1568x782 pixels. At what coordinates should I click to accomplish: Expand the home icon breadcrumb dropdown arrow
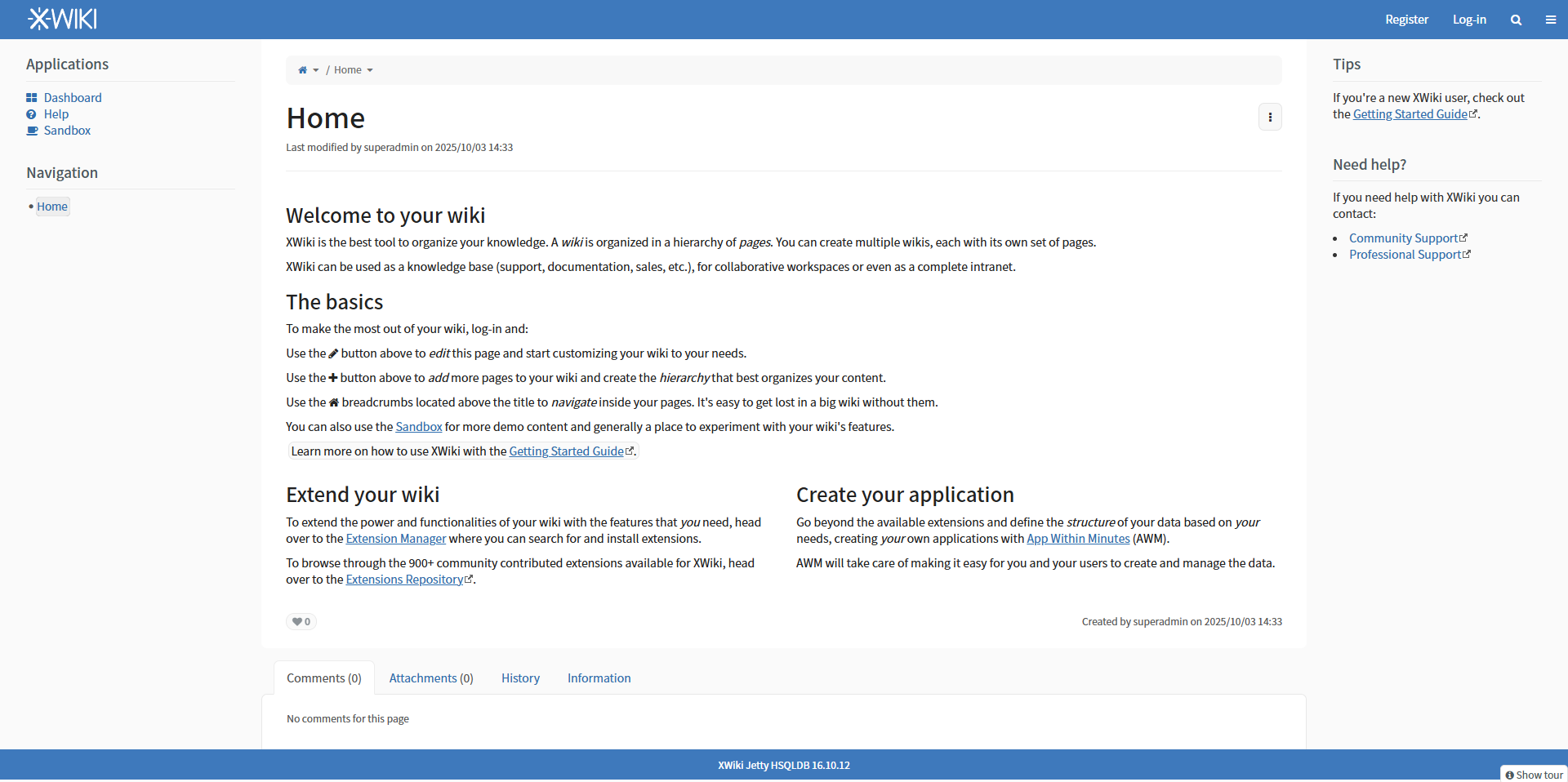pyautogui.click(x=316, y=70)
